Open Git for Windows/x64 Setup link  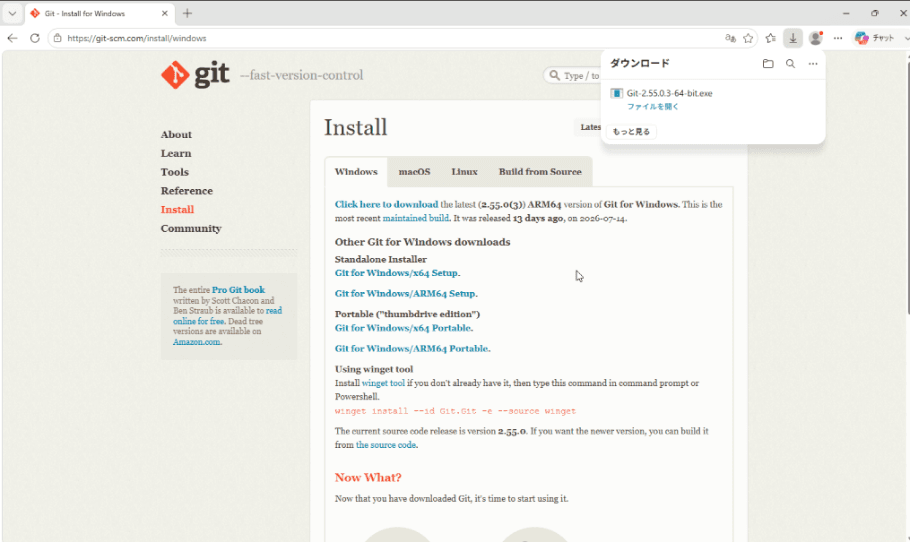396,273
